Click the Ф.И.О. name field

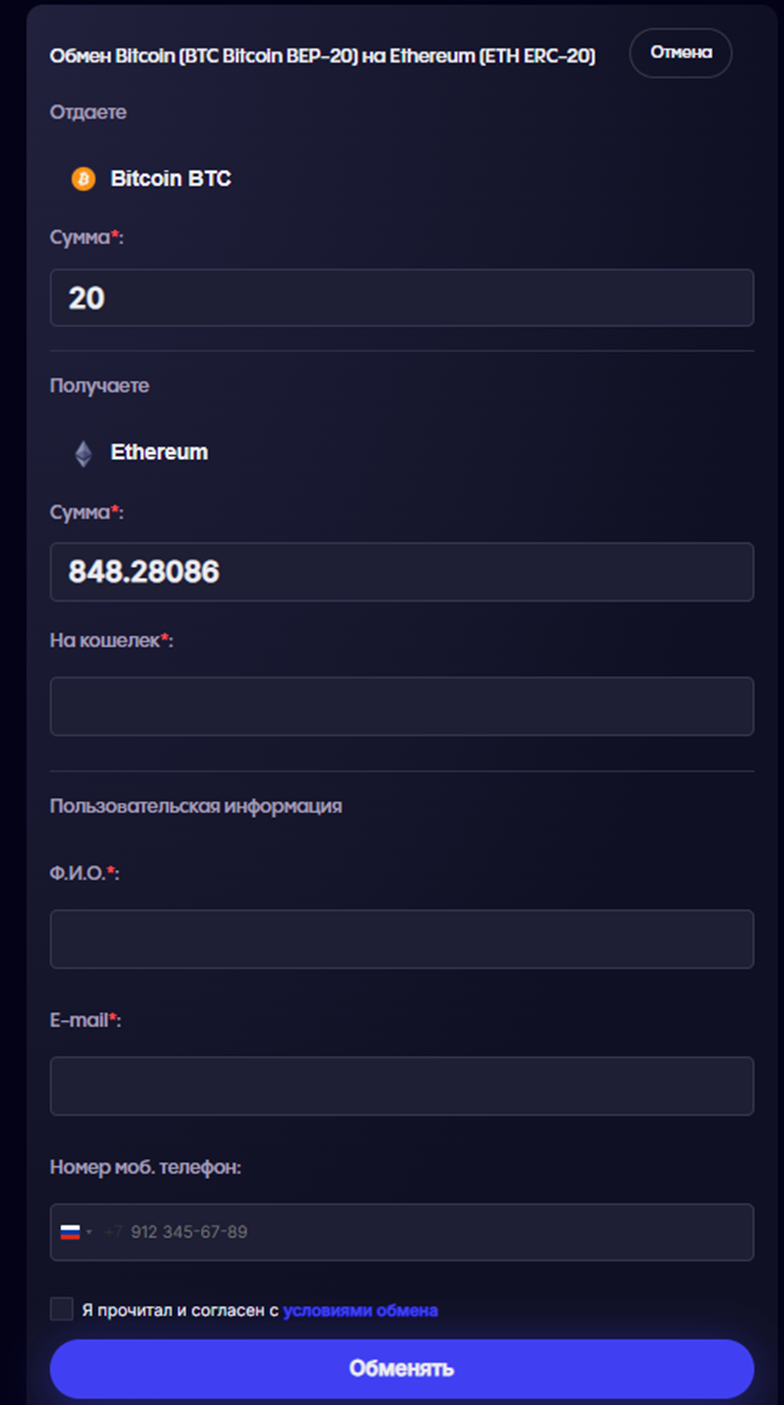pyautogui.click(x=400, y=938)
